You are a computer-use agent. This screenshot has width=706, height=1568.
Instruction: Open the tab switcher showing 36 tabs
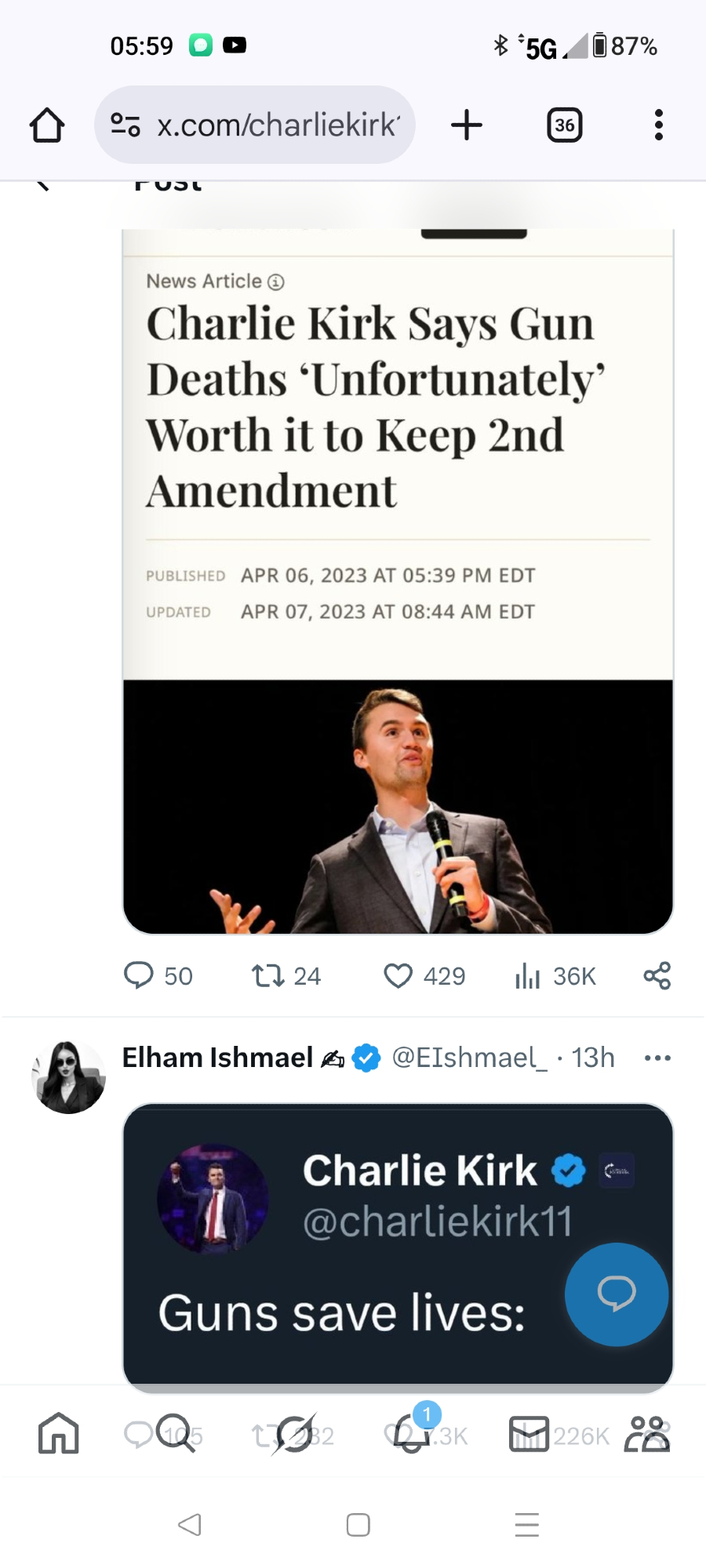[565, 125]
